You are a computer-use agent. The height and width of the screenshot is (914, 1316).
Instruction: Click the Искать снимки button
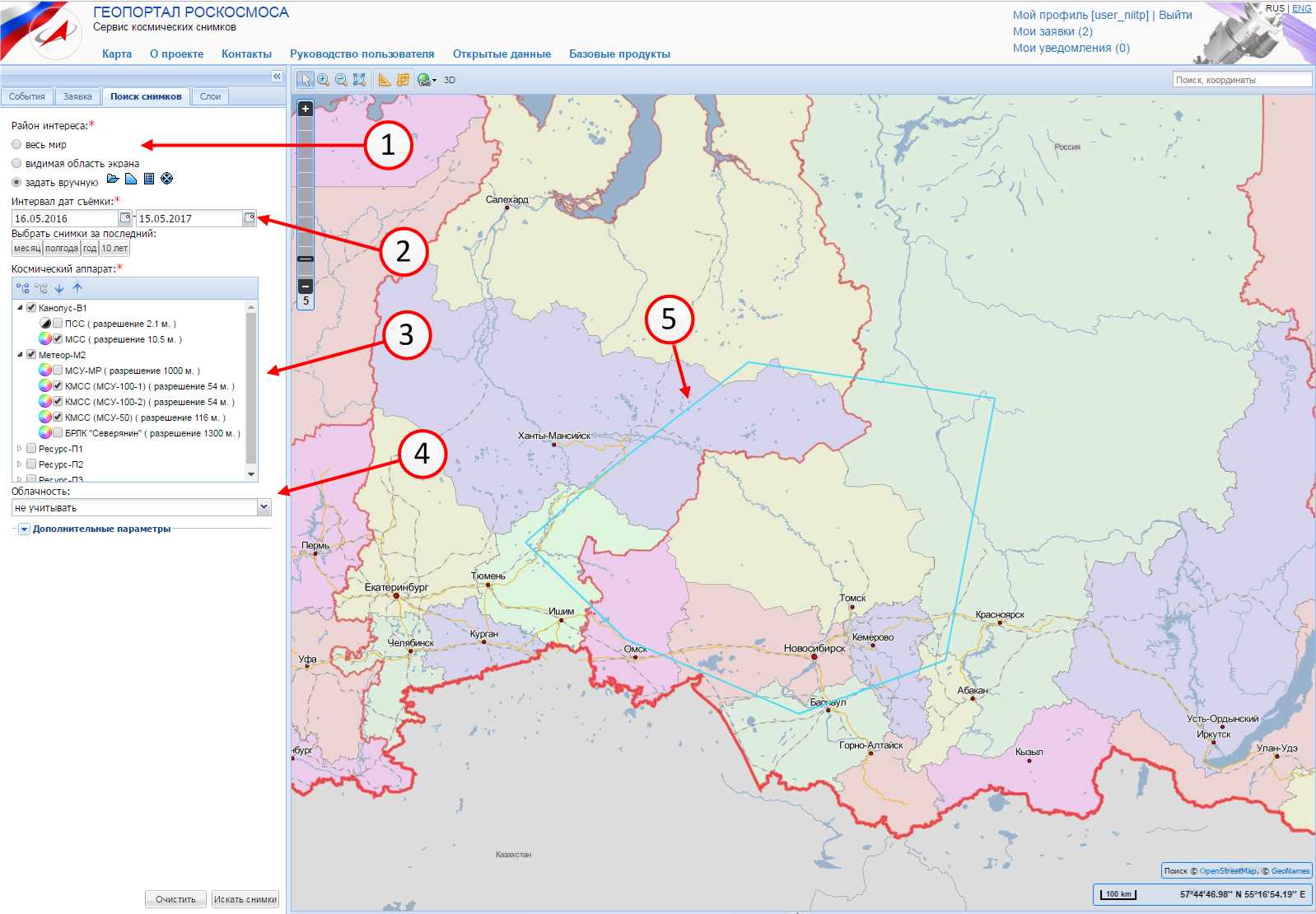tap(245, 899)
